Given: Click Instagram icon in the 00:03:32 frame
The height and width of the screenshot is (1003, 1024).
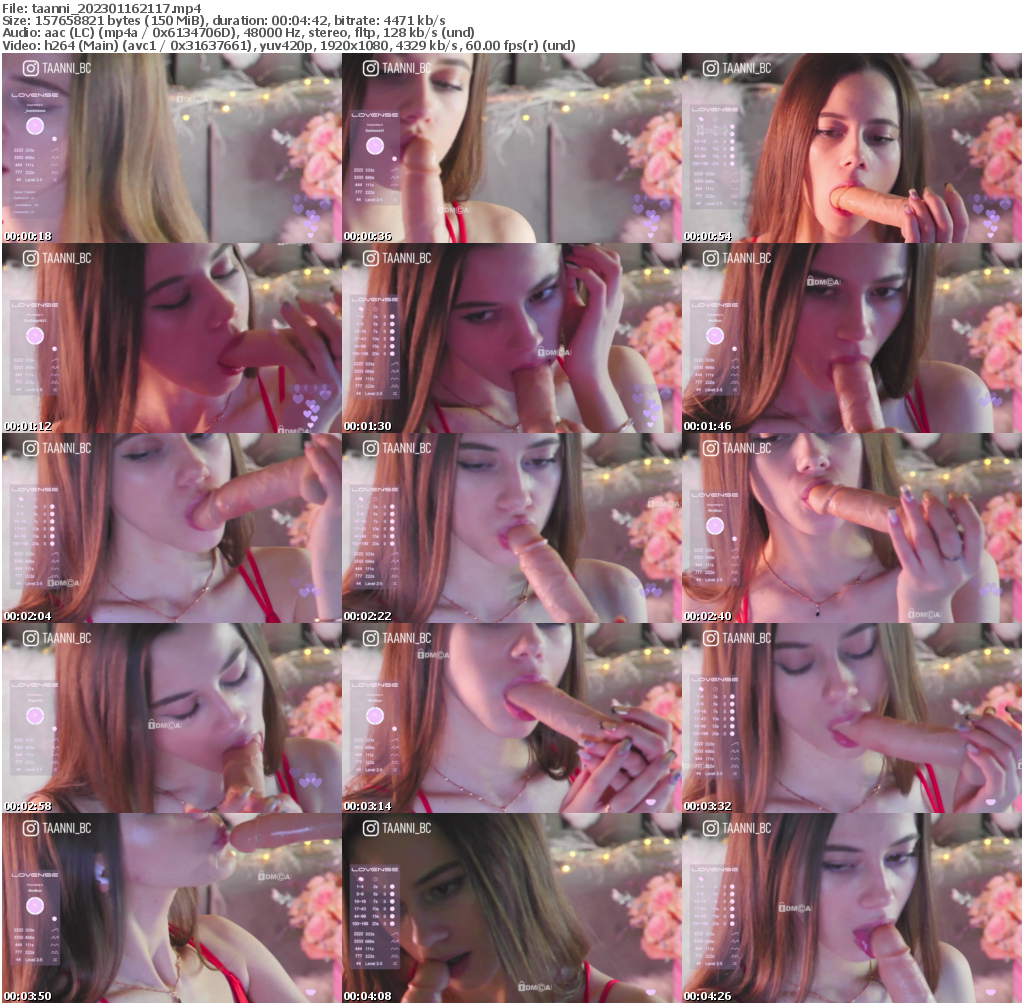Looking at the screenshot, I should click(x=711, y=638).
